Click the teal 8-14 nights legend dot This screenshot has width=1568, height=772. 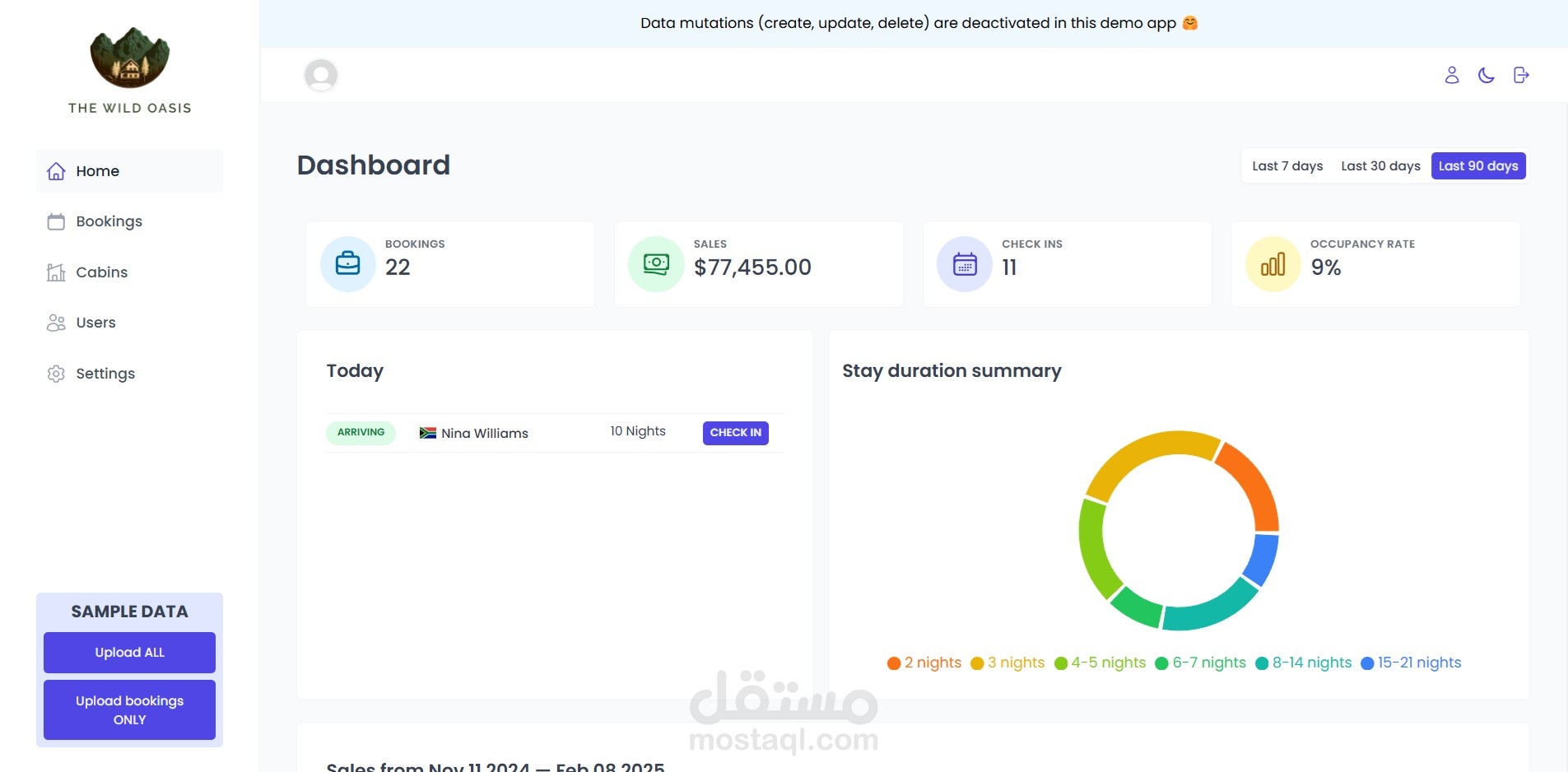click(1262, 663)
